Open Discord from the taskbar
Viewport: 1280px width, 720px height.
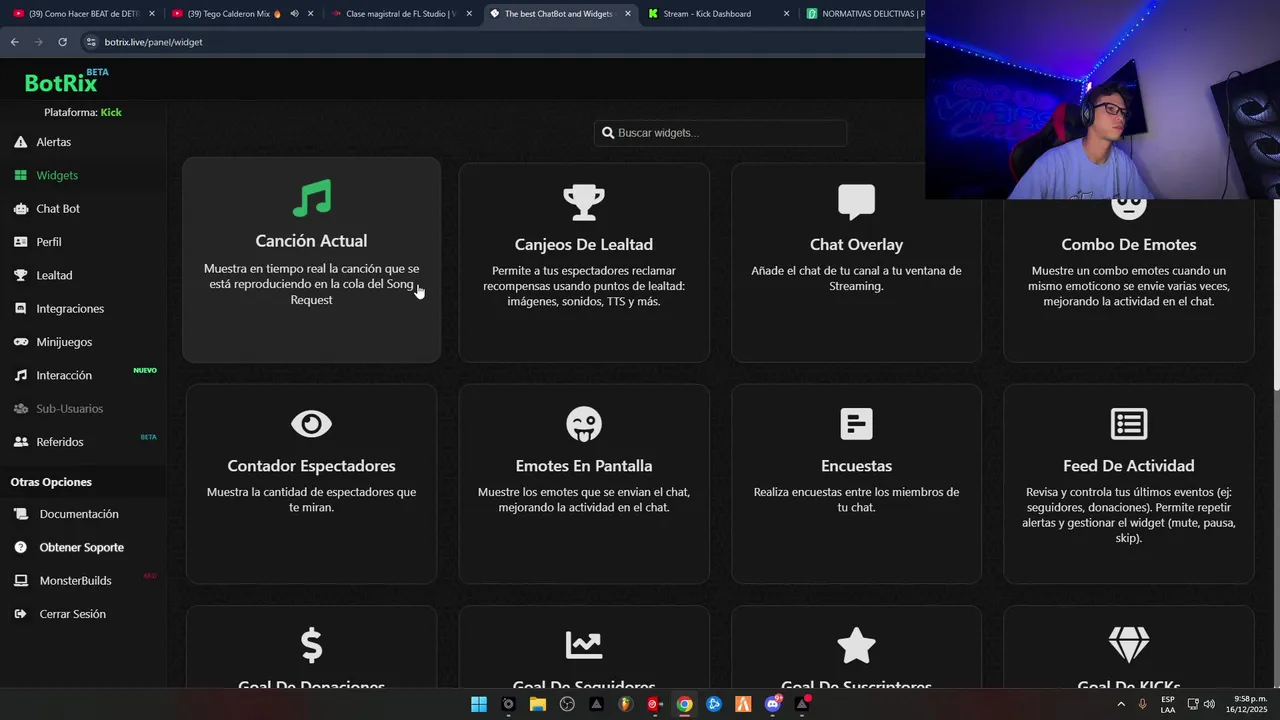click(772, 704)
